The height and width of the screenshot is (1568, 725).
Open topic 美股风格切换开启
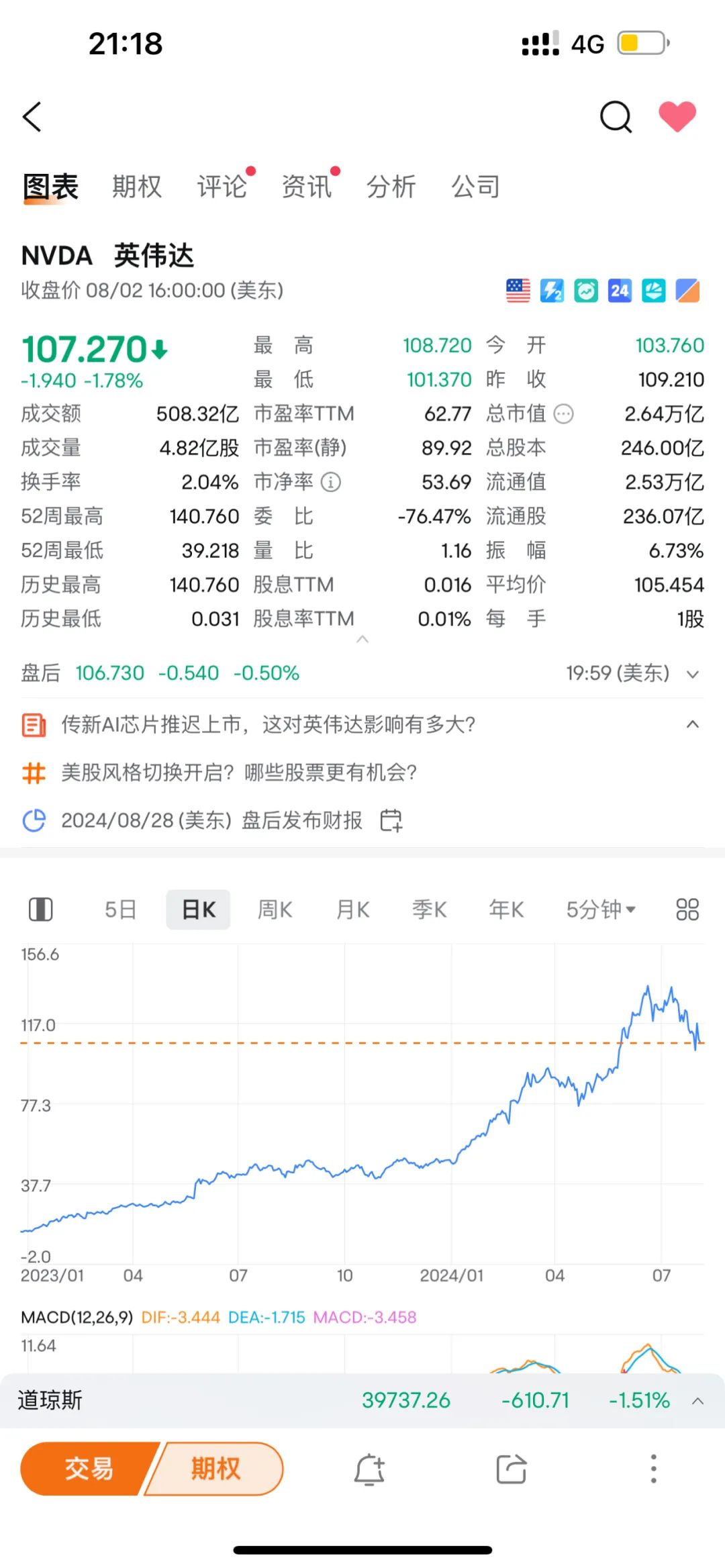tap(239, 773)
